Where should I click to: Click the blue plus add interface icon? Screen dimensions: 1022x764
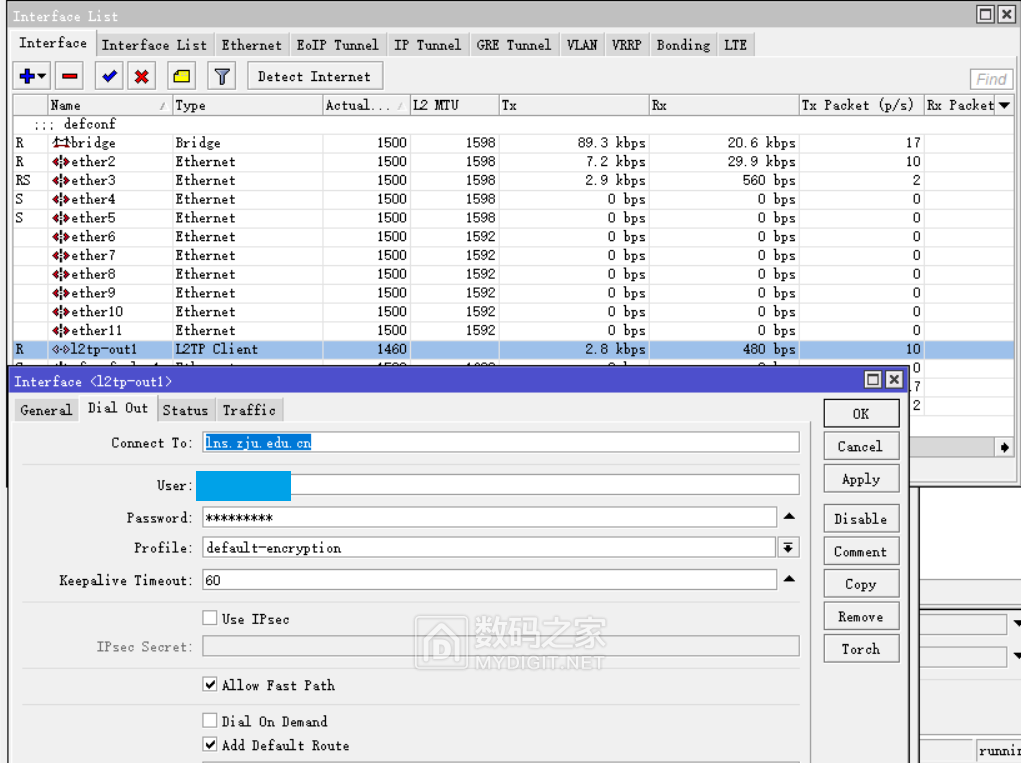[x=27, y=76]
